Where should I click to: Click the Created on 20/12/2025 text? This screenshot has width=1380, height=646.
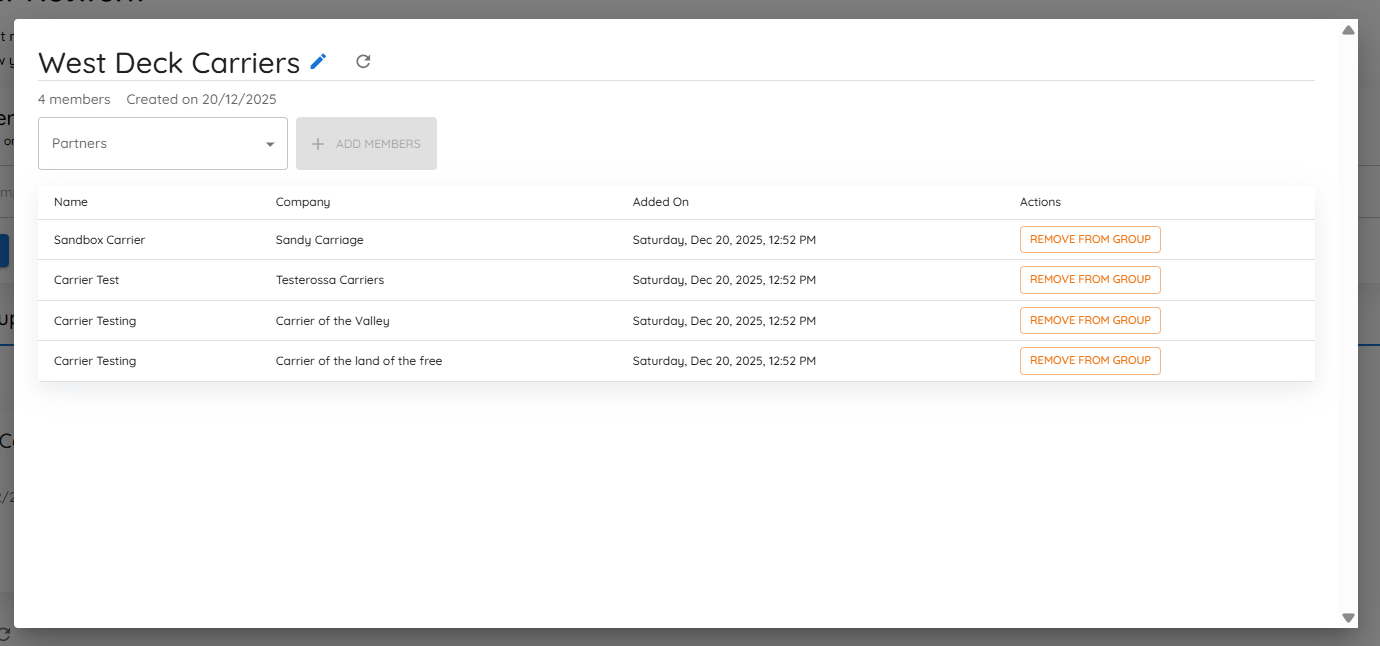(x=201, y=99)
